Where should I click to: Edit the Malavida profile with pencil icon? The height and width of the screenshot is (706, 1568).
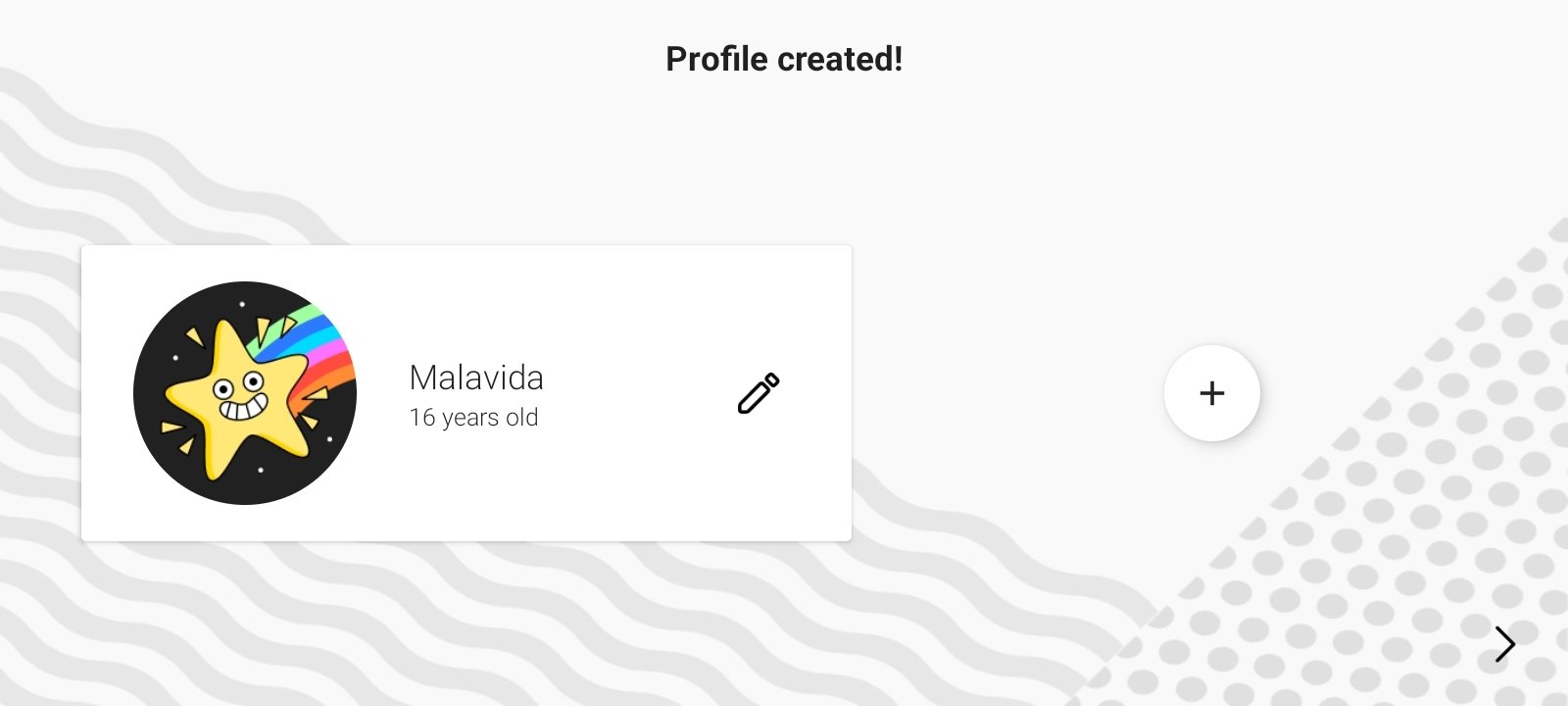pyautogui.click(x=759, y=393)
